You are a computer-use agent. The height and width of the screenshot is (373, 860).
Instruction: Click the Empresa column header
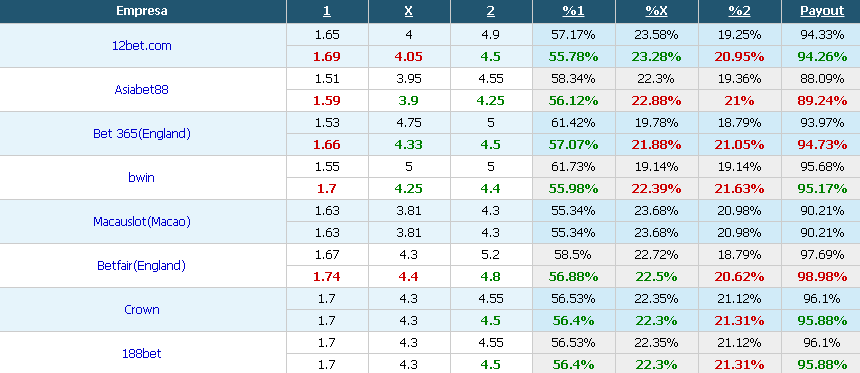coord(142,11)
